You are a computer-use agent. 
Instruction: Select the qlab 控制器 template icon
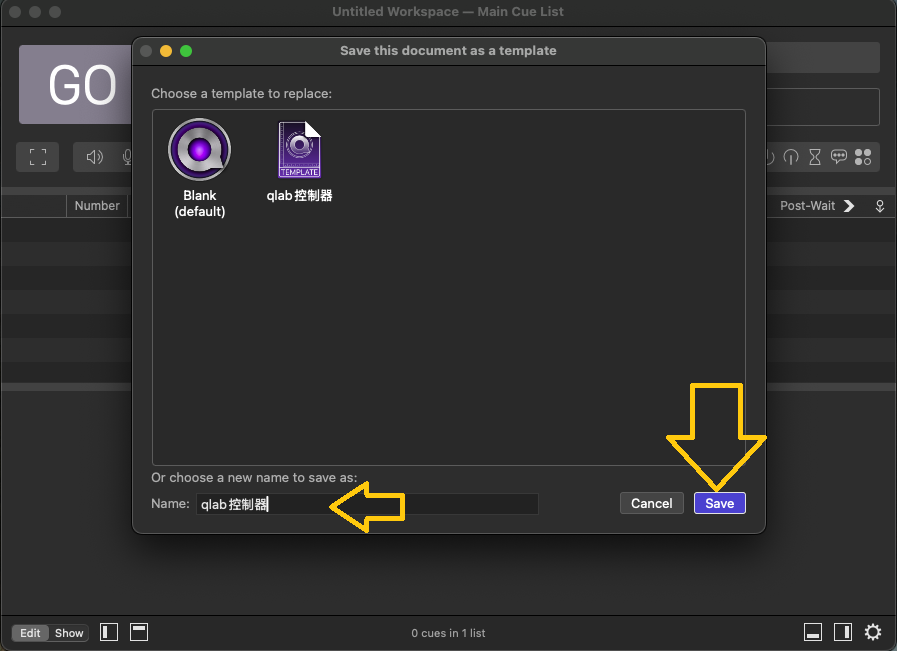(299, 150)
